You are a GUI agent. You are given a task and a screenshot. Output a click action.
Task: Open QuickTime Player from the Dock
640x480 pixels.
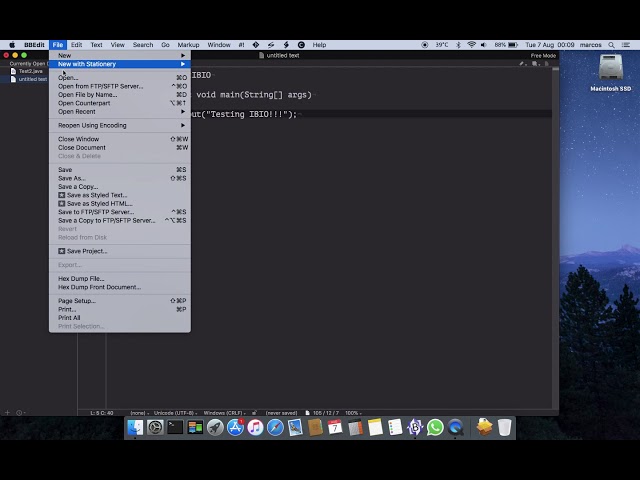click(455, 427)
